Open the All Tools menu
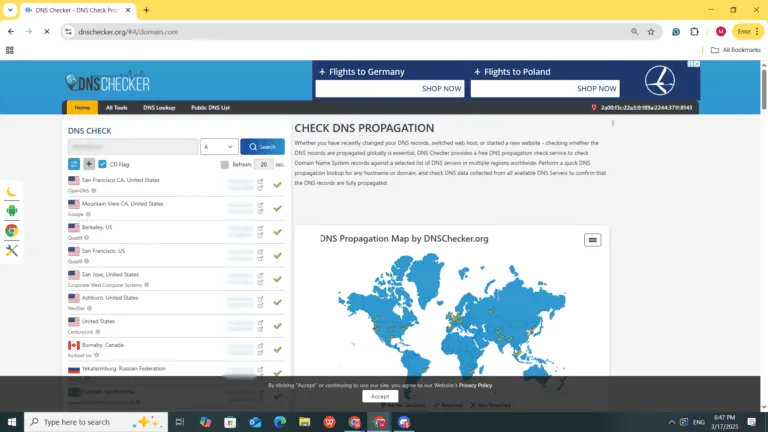Viewport: 768px width, 432px height. click(x=117, y=107)
